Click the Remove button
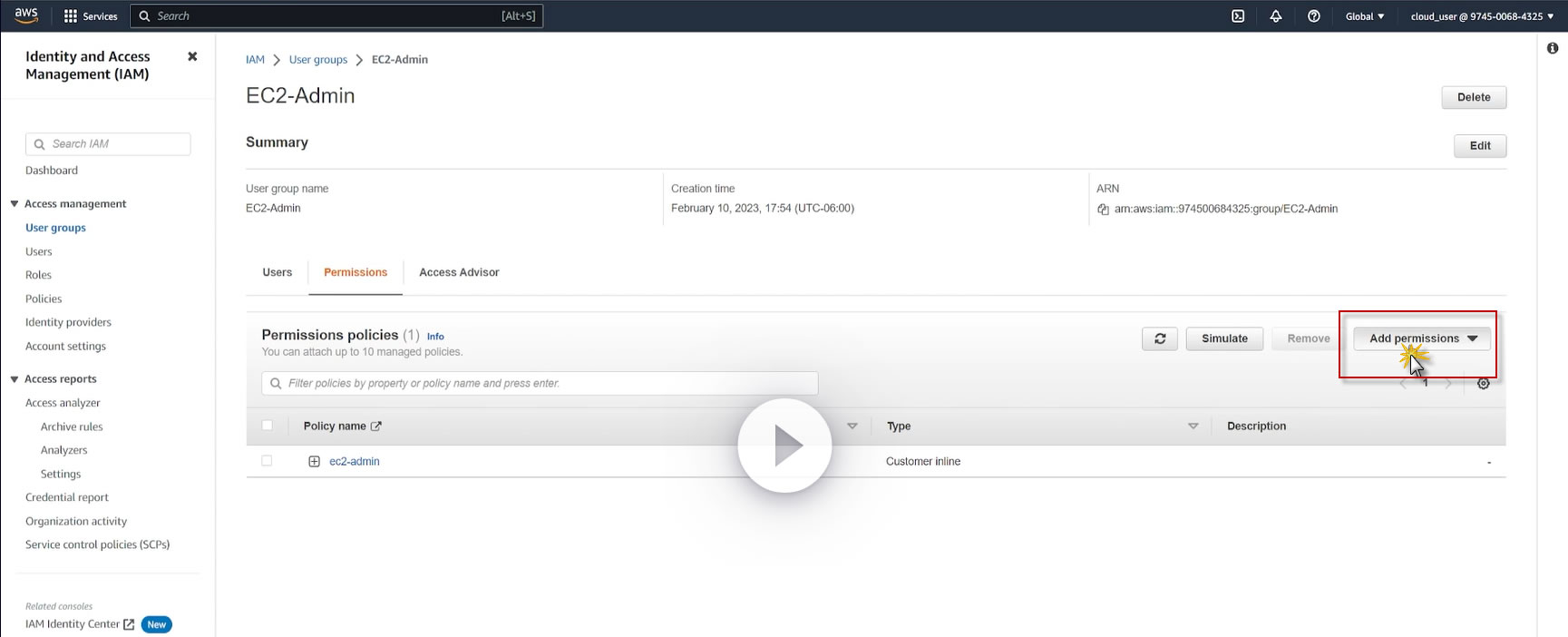1568x637 pixels. click(1309, 338)
